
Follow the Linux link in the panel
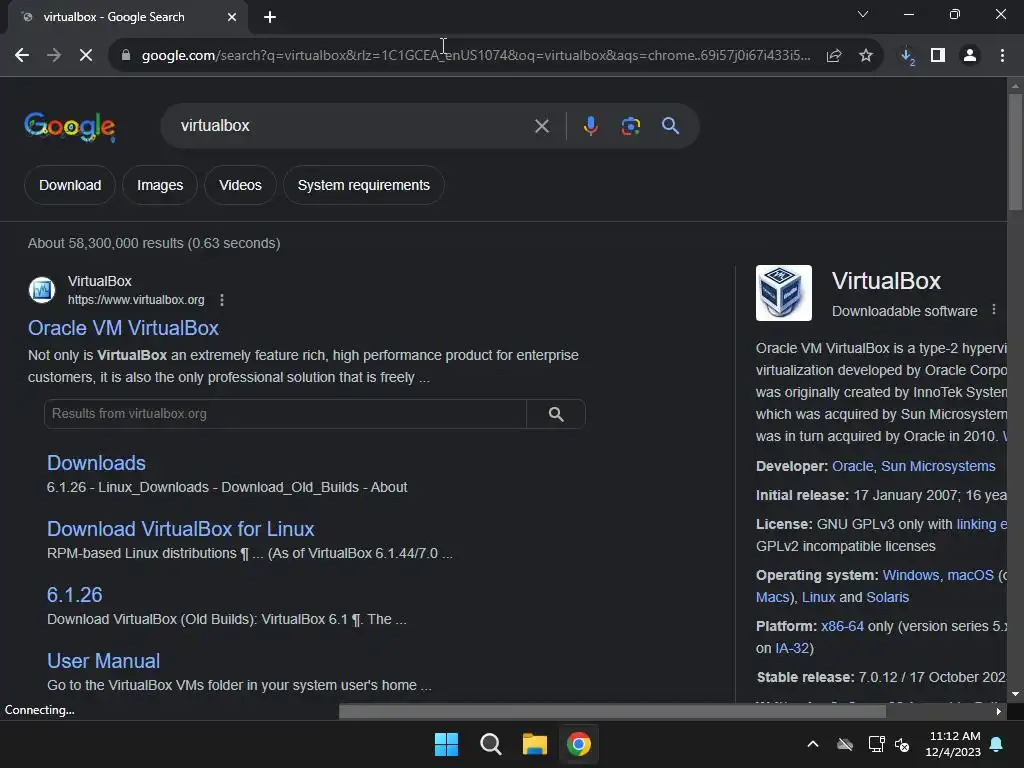click(x=818, y=598)
